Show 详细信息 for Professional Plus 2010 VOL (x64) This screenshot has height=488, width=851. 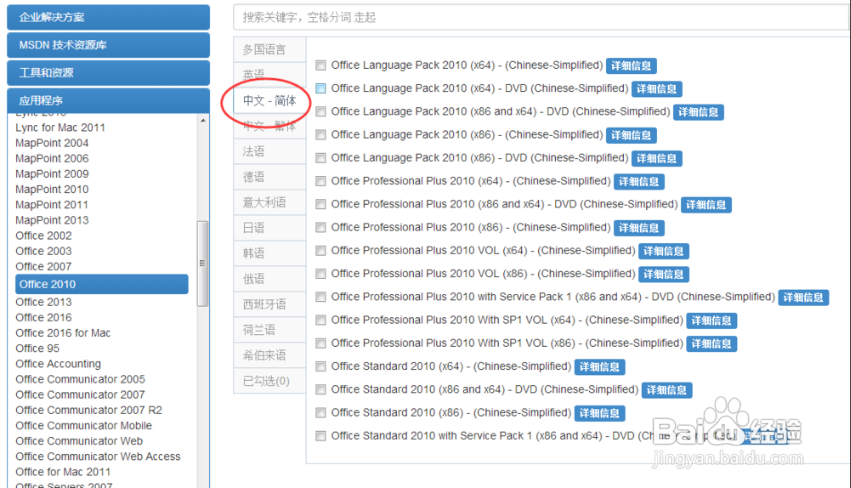pos(664,251)
